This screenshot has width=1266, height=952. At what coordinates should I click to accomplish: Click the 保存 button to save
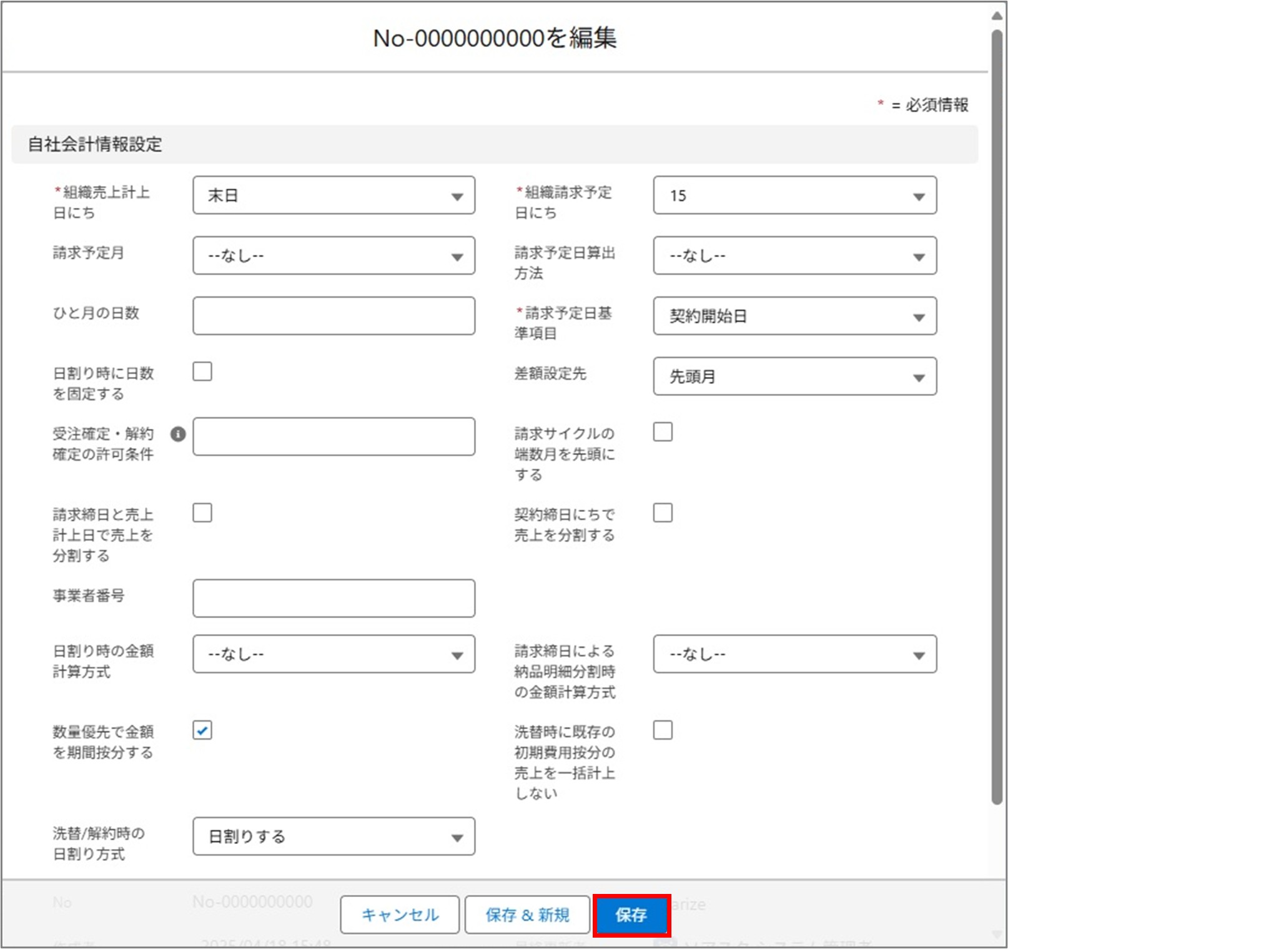633,915
